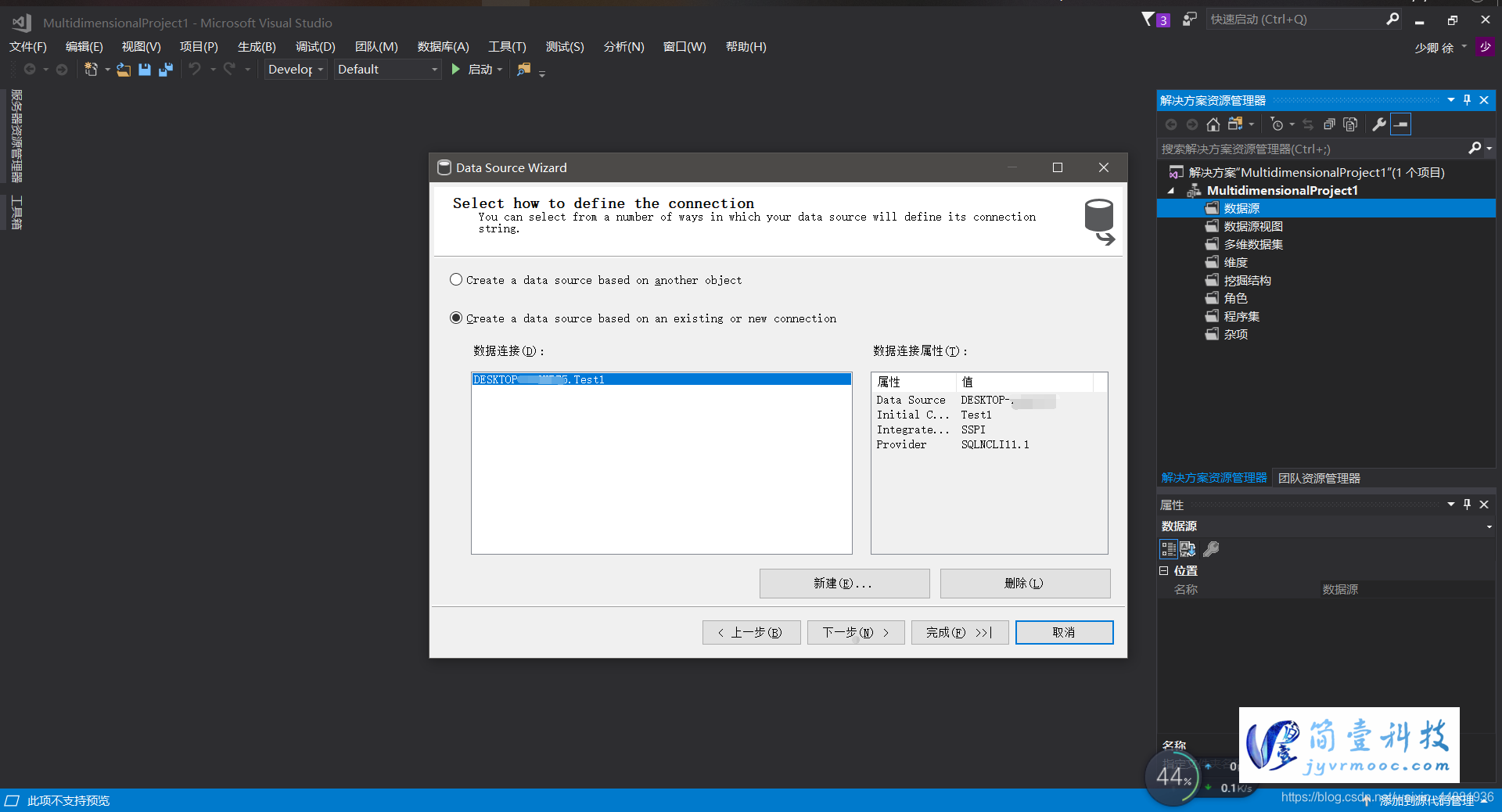Open the Start button dropdown arrow
Screen dimensions: 1502x812
pyautogui.click(x=500, y=70)
